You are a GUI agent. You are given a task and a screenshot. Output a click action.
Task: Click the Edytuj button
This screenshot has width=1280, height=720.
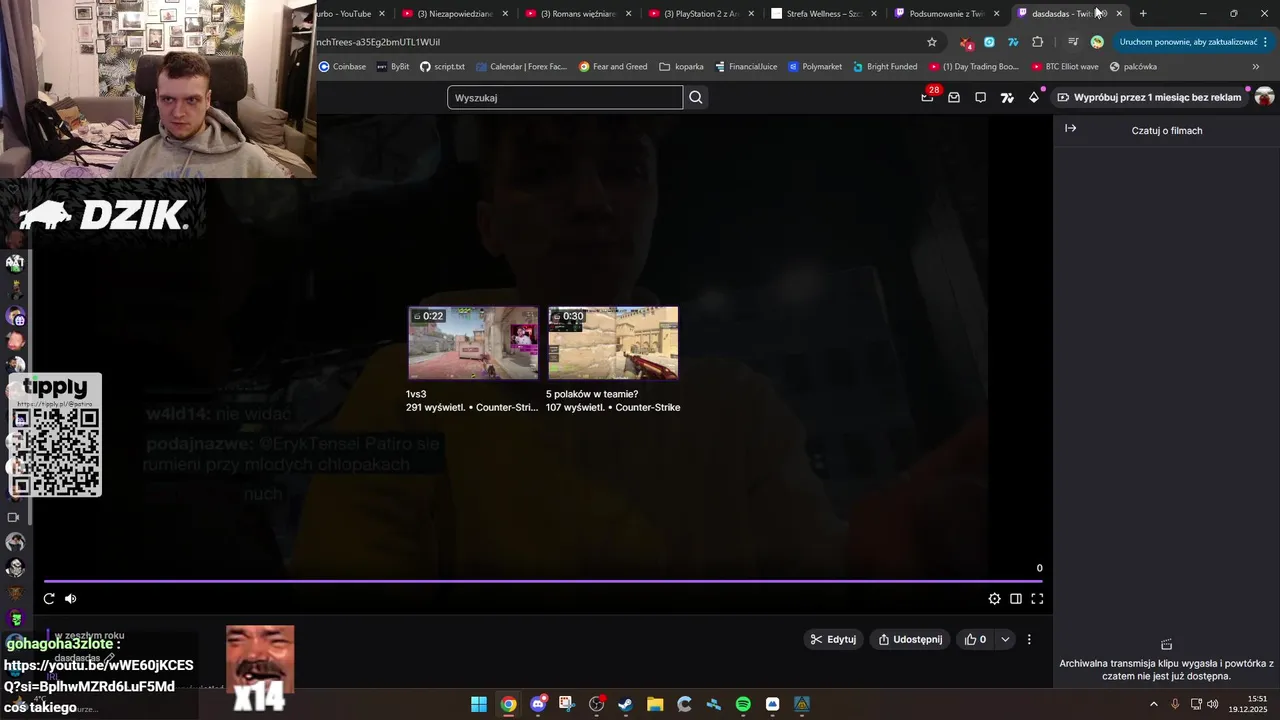pyautogui.click(x=833, y=639)
